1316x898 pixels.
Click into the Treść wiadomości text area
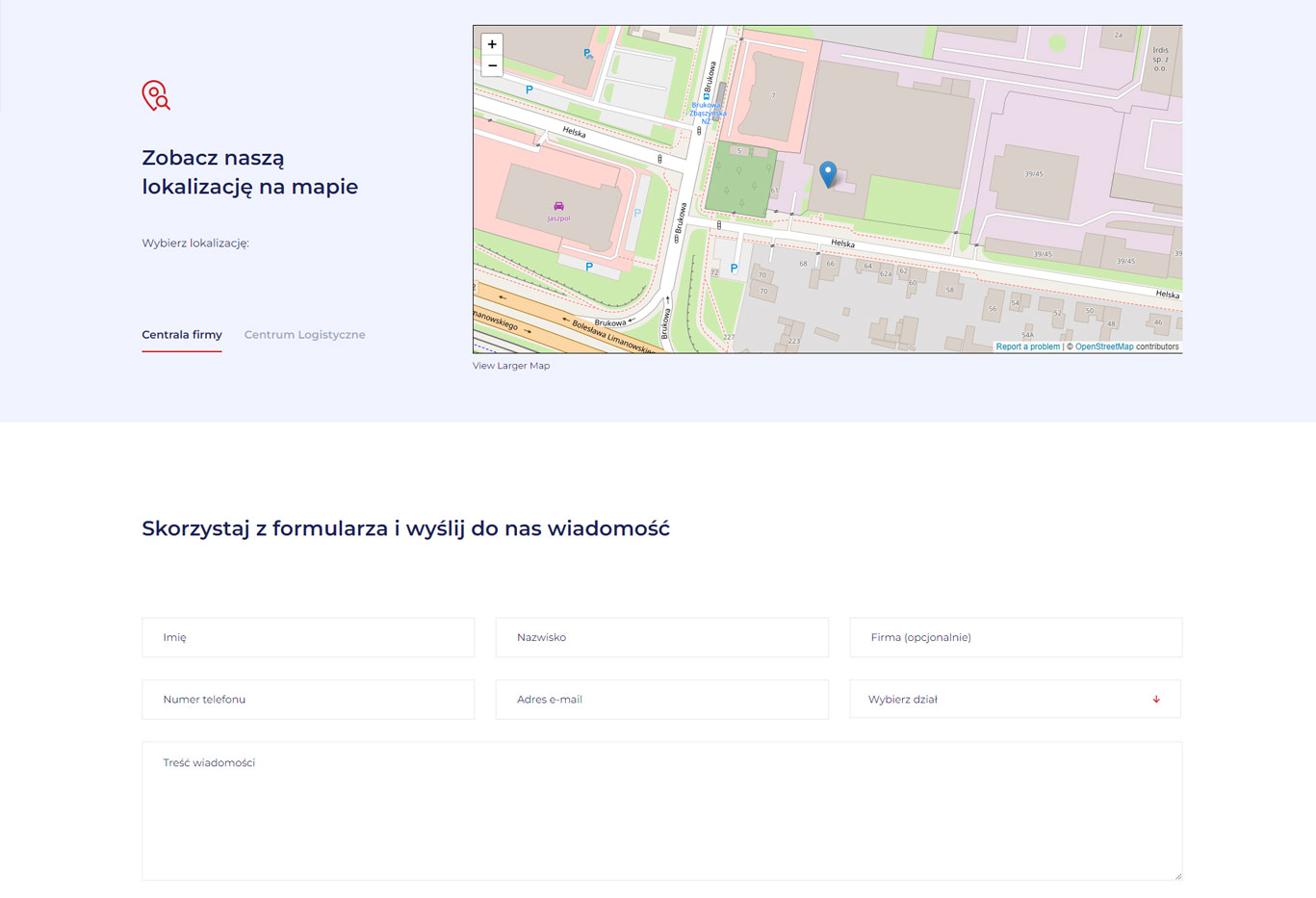[x=661, y=810]
